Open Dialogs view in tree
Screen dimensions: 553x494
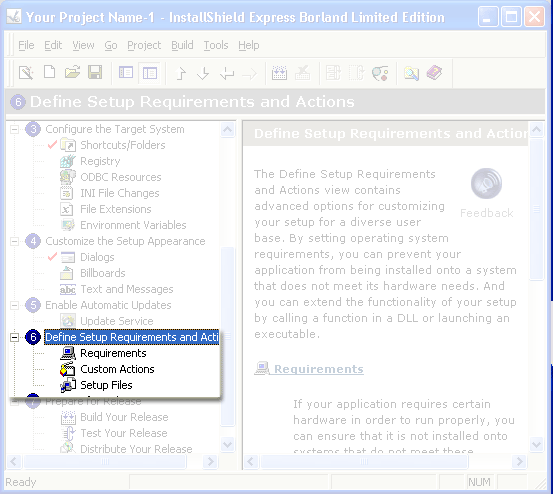tap(97, 257)
